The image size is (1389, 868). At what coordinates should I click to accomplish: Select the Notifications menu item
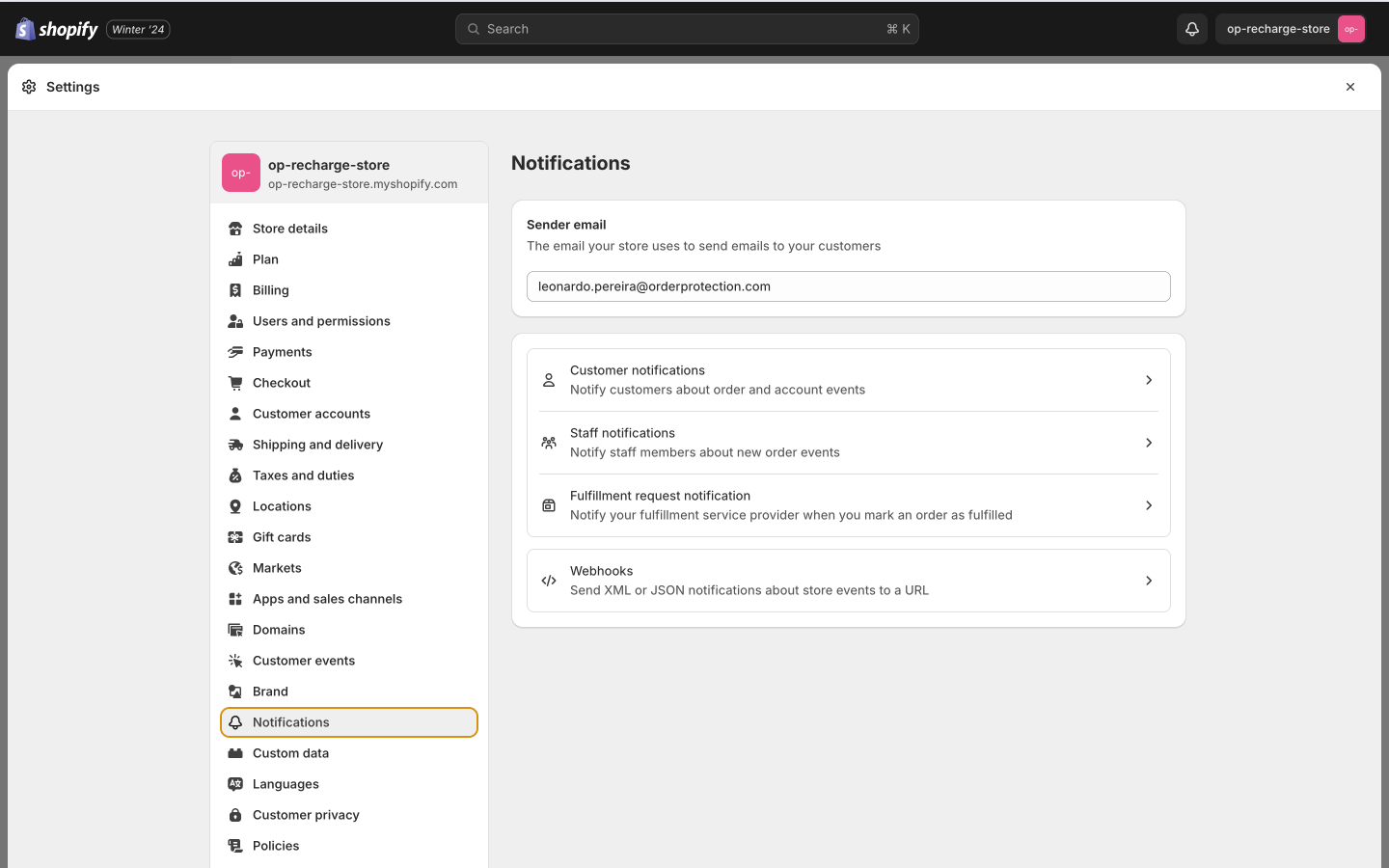pos(349,722)
